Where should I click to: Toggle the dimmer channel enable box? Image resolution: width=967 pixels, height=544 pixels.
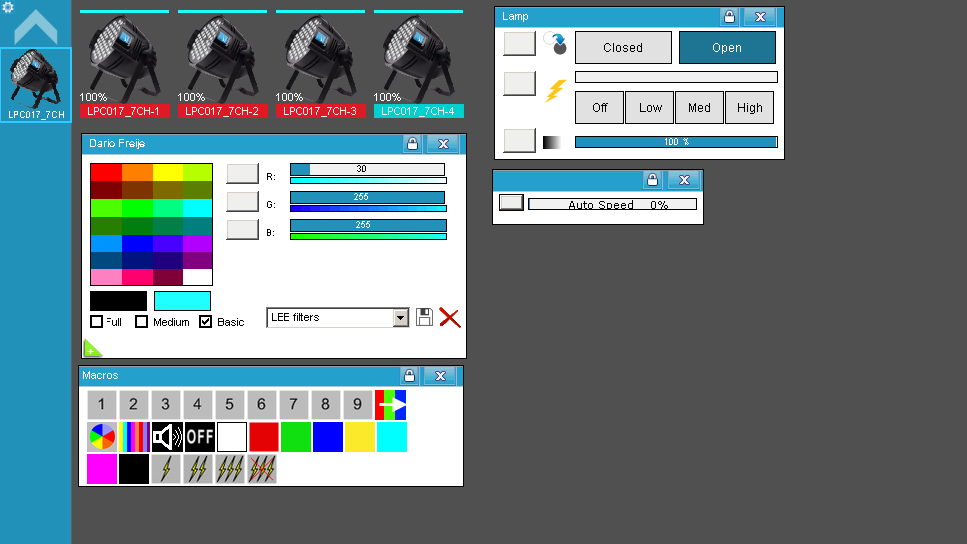pyautogui.click(x=519, y=141)
